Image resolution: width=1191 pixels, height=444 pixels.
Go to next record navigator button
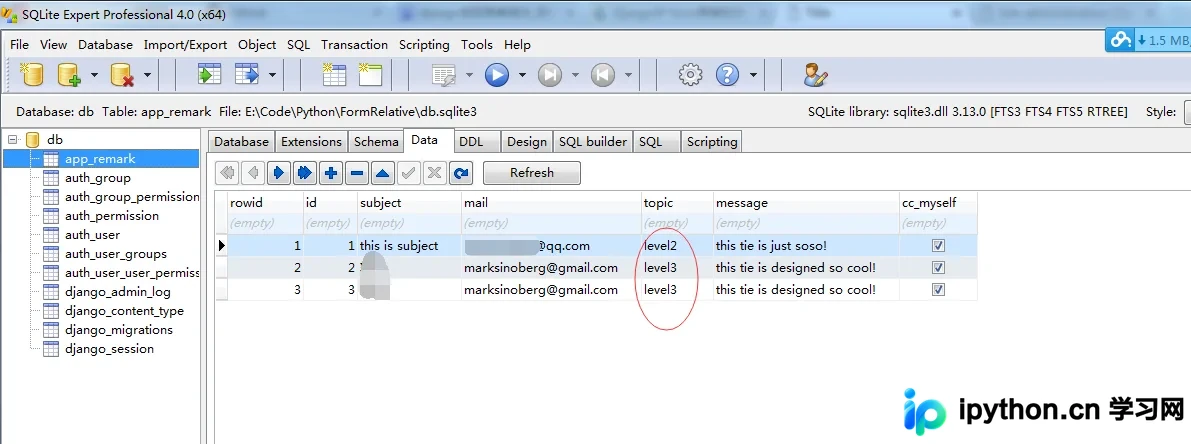pyautogui.click(x=279, y=173)
